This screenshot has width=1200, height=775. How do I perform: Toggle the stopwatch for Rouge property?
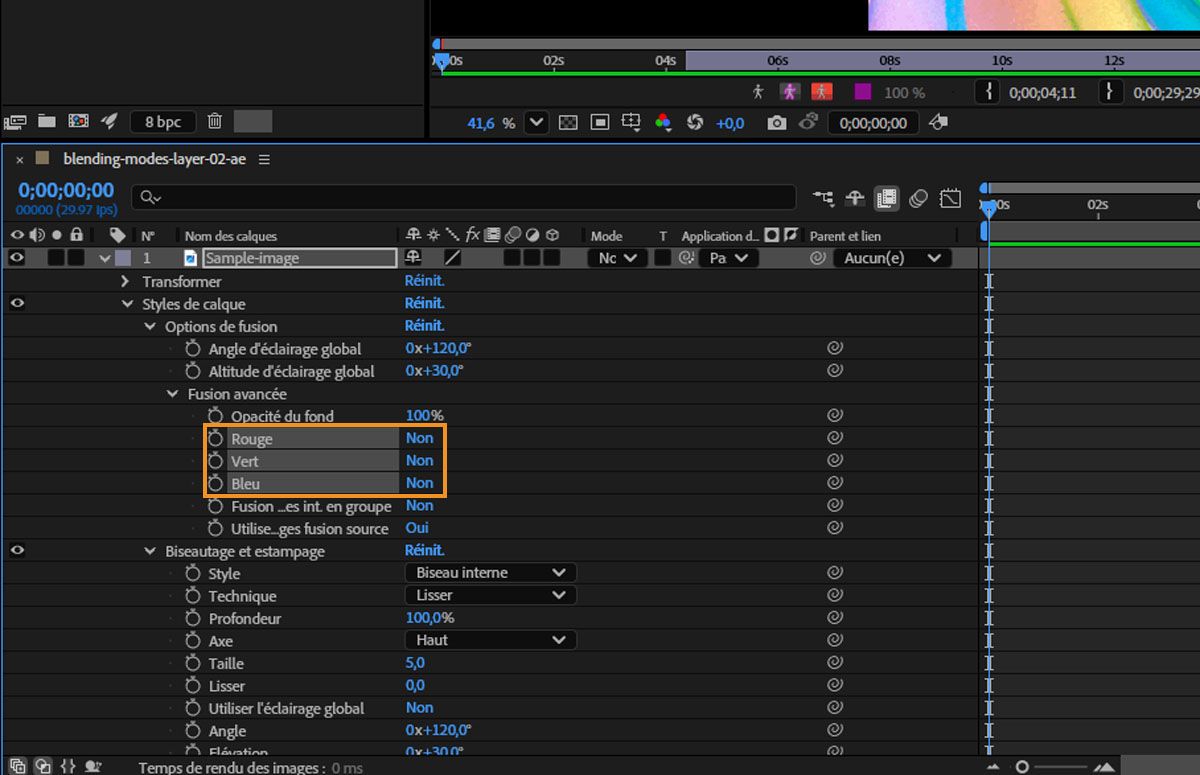pos(215,439)
